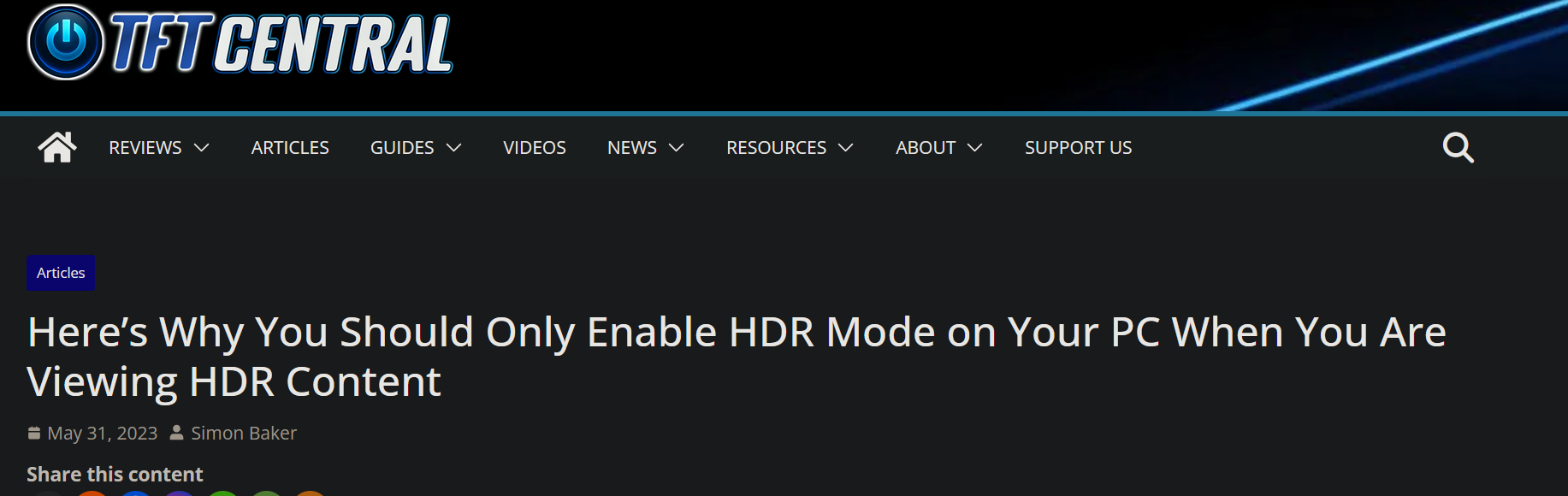This screenshot has height=496, width=1568.
Task: Open the About menu item
Action: (926, 147)
